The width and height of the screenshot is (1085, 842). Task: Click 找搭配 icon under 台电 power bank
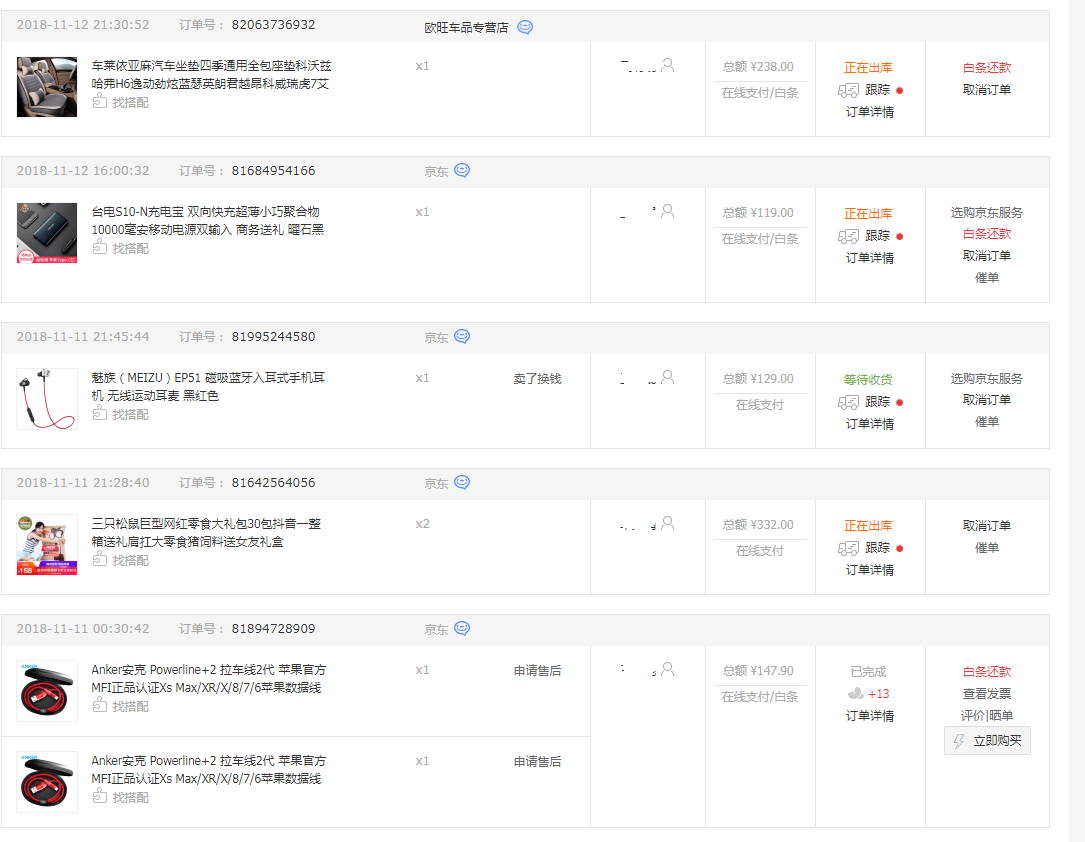(x=100, y=248)
